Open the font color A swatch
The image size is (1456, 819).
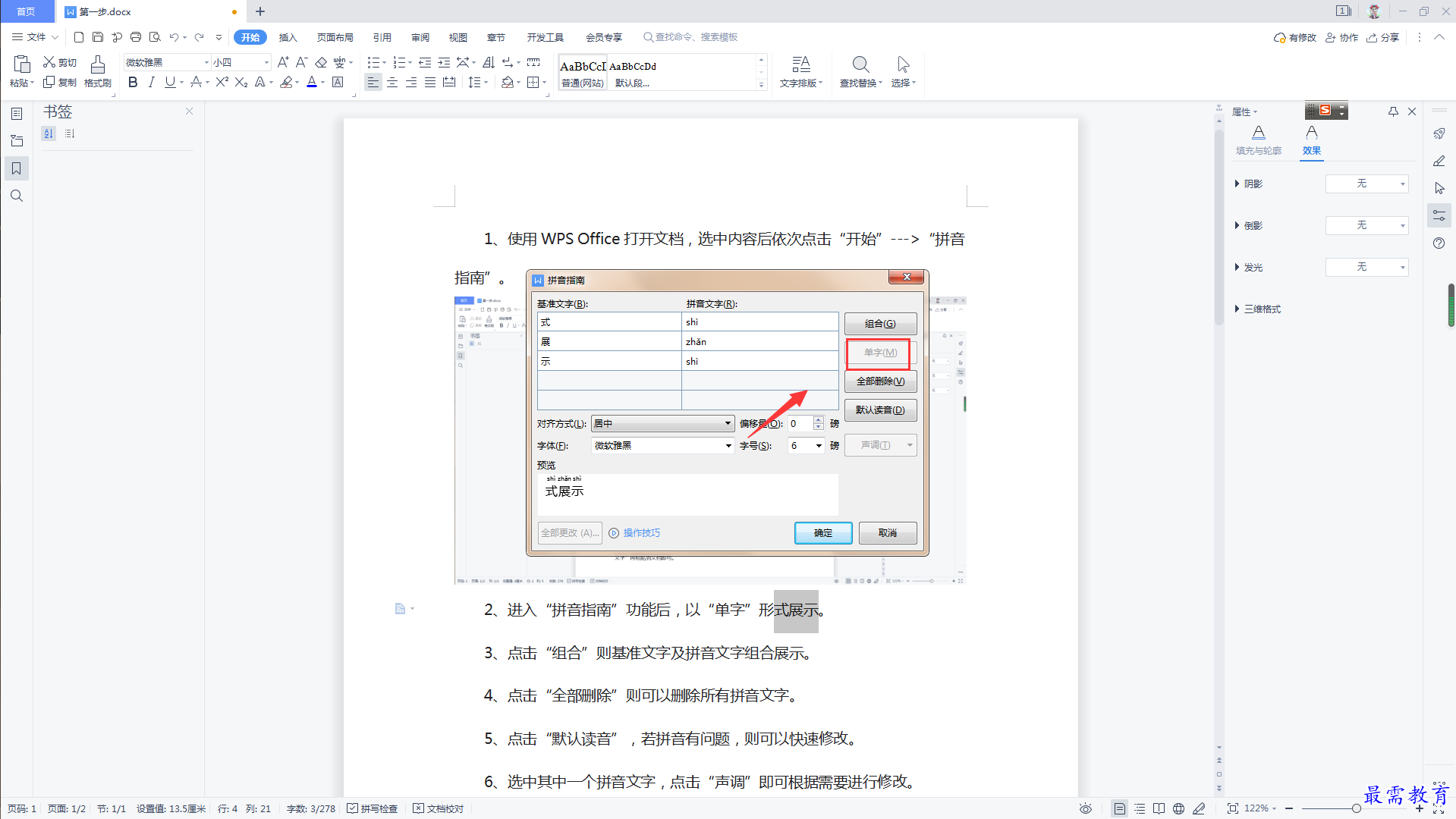(x=311, y=82)
